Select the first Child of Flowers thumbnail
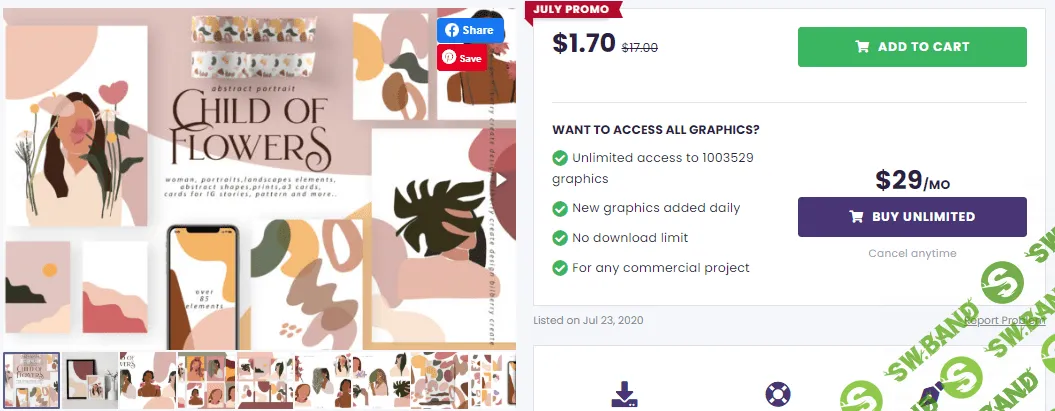1055x411 pixels. [31, 379]
